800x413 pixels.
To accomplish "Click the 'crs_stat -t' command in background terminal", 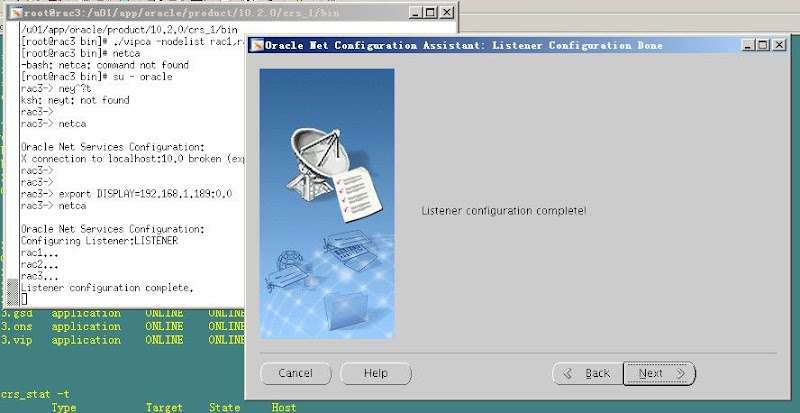I will click(x=35, y=394).
